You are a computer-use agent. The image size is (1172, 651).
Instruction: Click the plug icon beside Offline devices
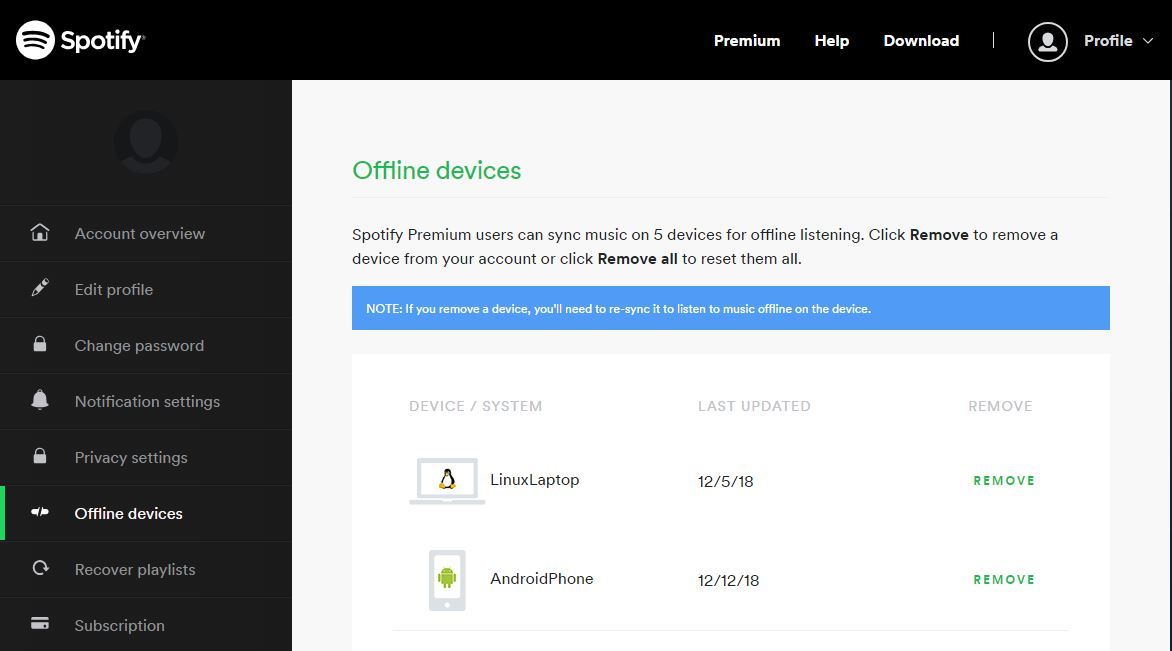tap(40, 512)
